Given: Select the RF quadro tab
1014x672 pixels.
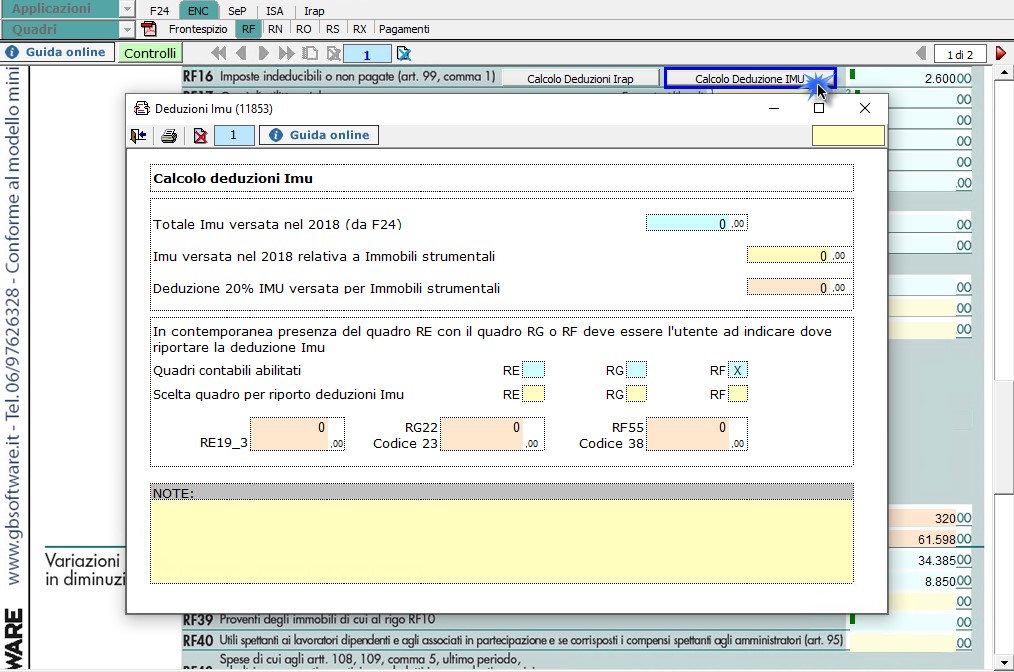Looking at the screenshot, I should (248, 29).
